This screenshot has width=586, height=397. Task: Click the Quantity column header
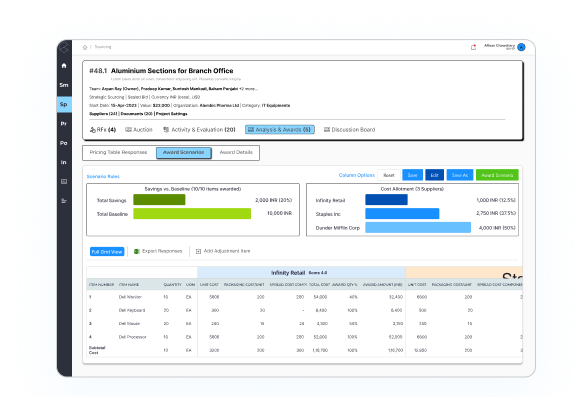pyautogui.click(x=172, y=285)
